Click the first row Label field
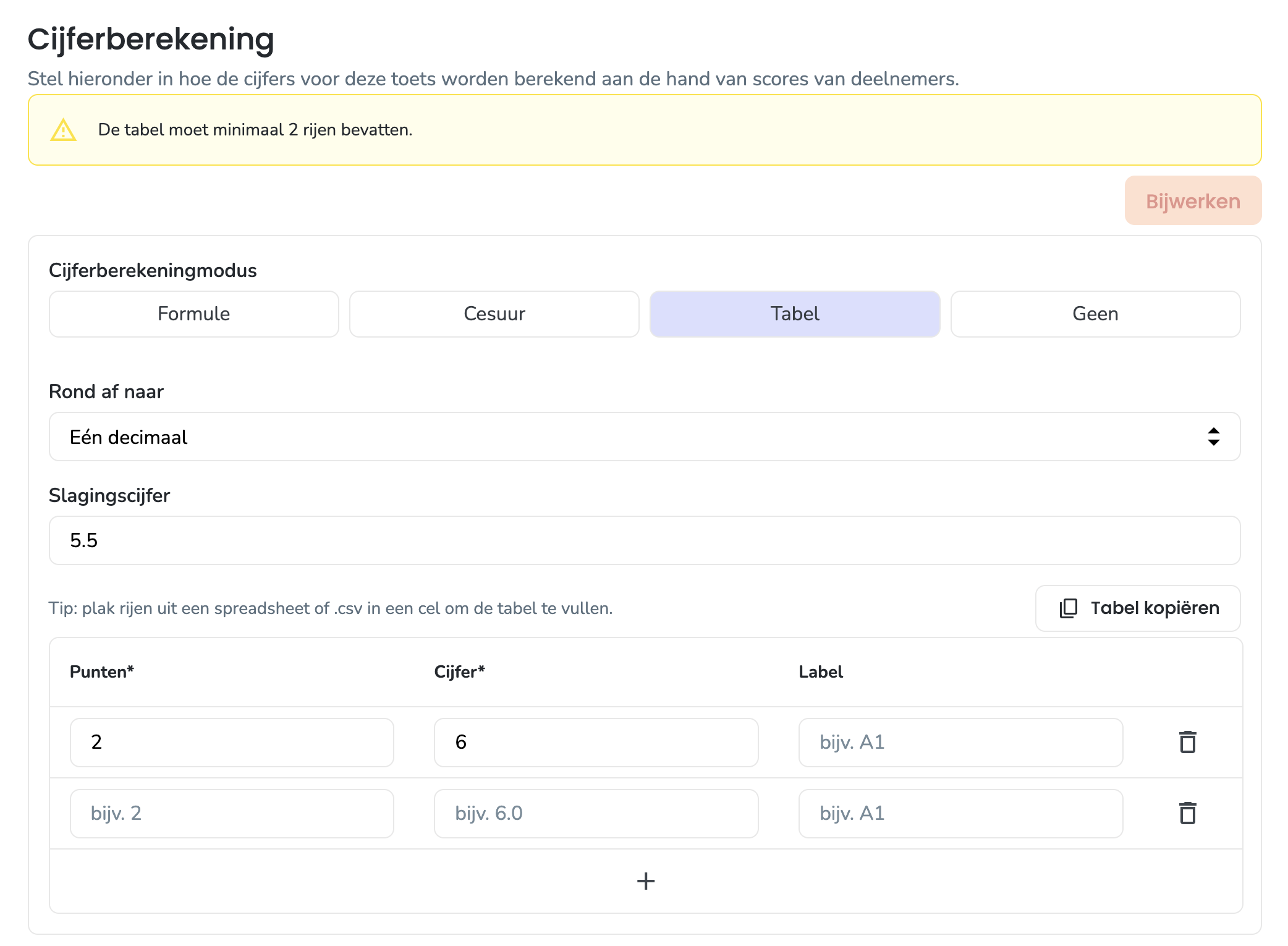The image size is (1288, 946). point(961,743)
